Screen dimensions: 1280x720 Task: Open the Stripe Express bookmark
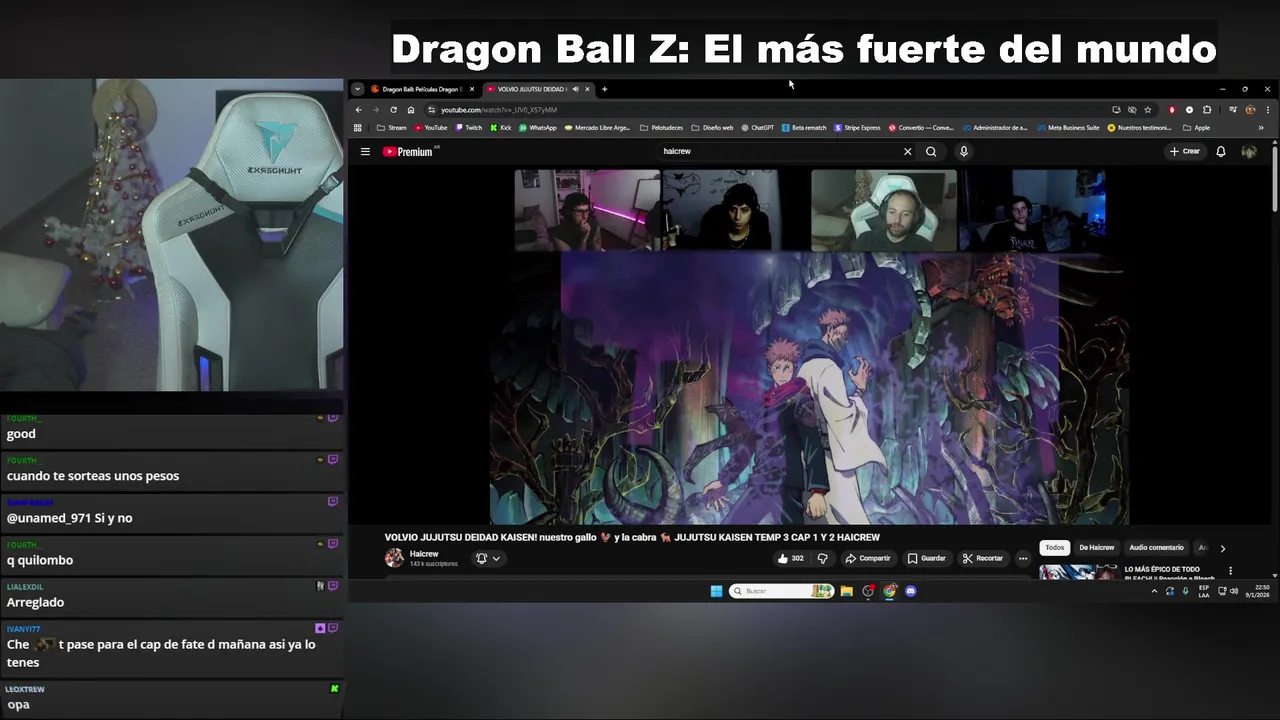[x=857, y=128]
